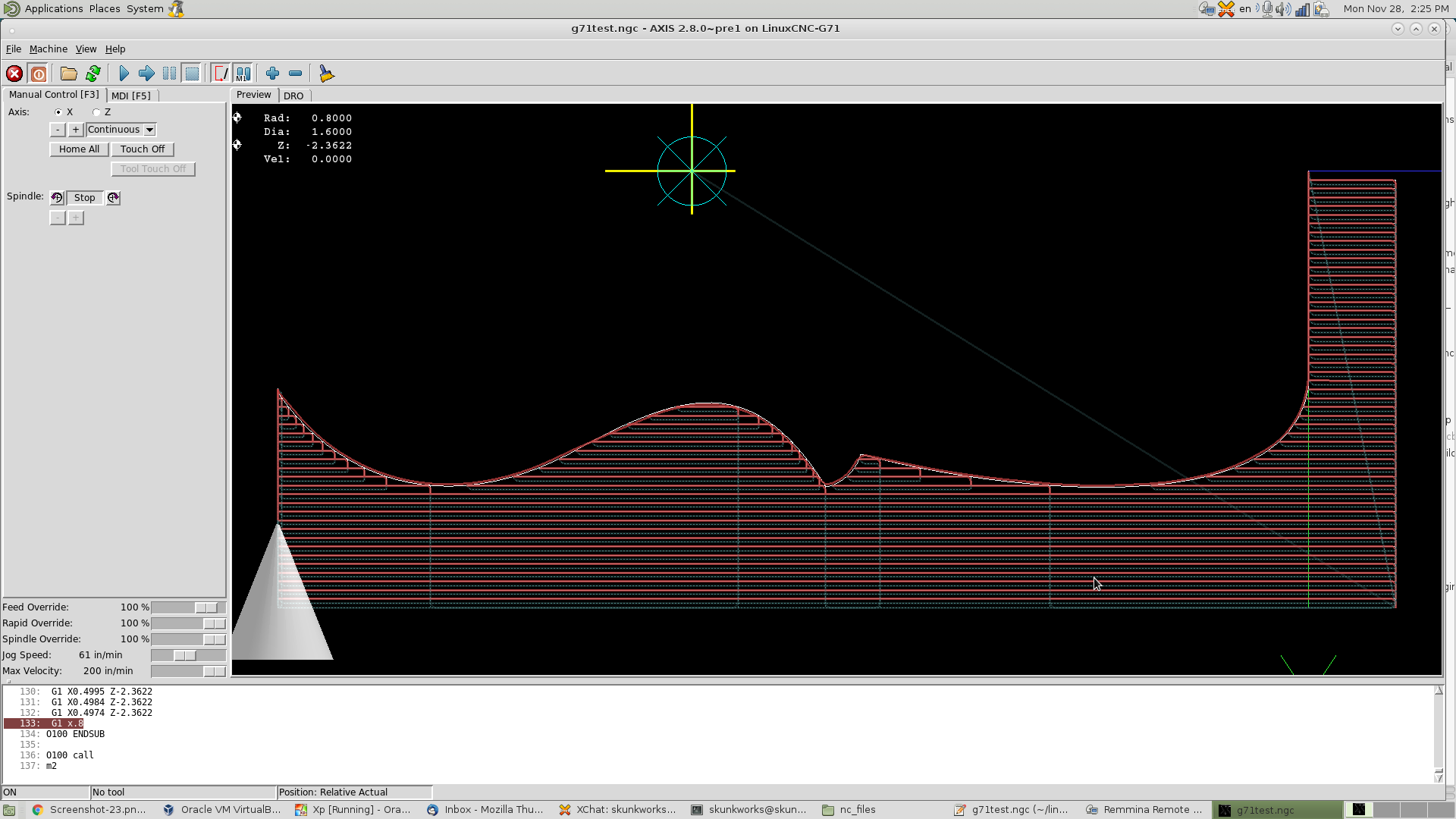The width and height of the screenshot is (1456, 819).
Task: Select the X axis radio button
Action: pyautogui.click(x=58, y=112)
